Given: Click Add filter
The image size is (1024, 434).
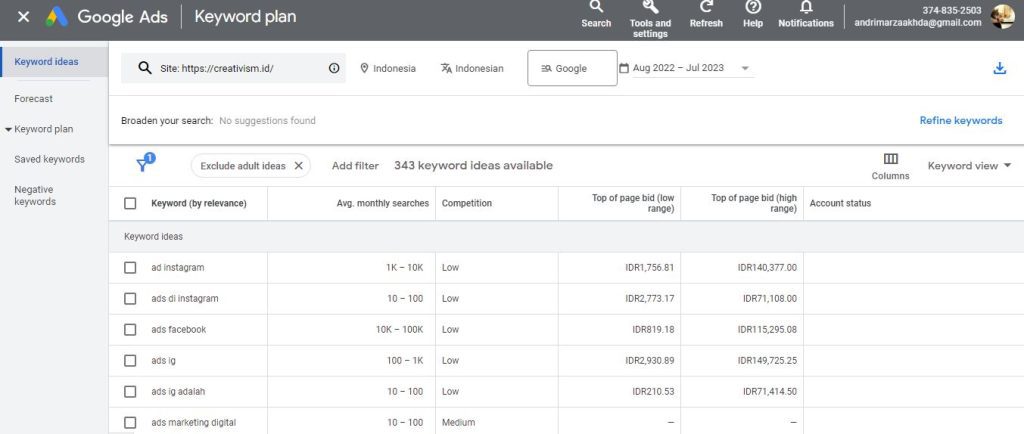Looking at the screenshot, I should point(355,166).
